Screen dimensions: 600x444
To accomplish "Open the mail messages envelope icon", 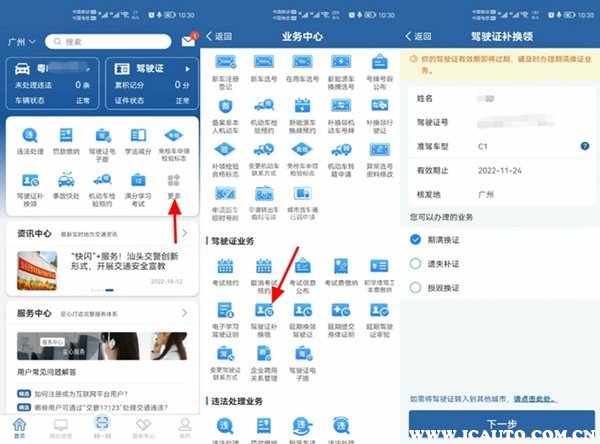I will pyautogui.click(x=186, y=42).
